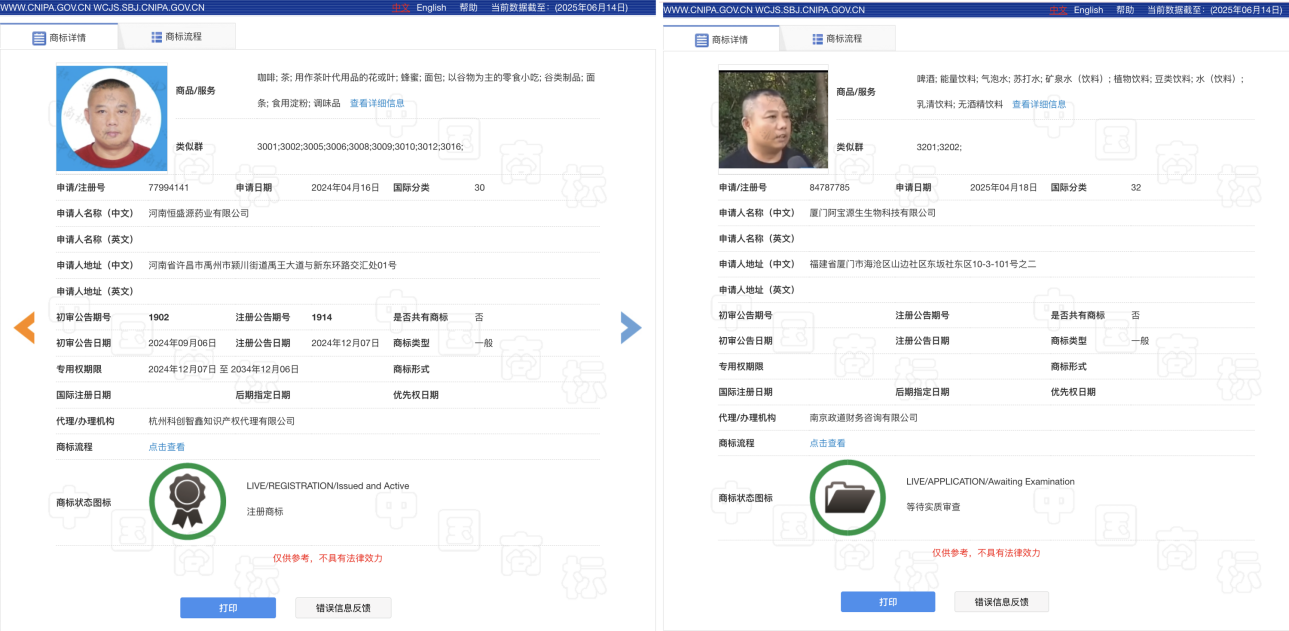Switch to English above trademark 77994141
Image resolution: width=1289 pixels, height=631 pixels.
point(431,8)
